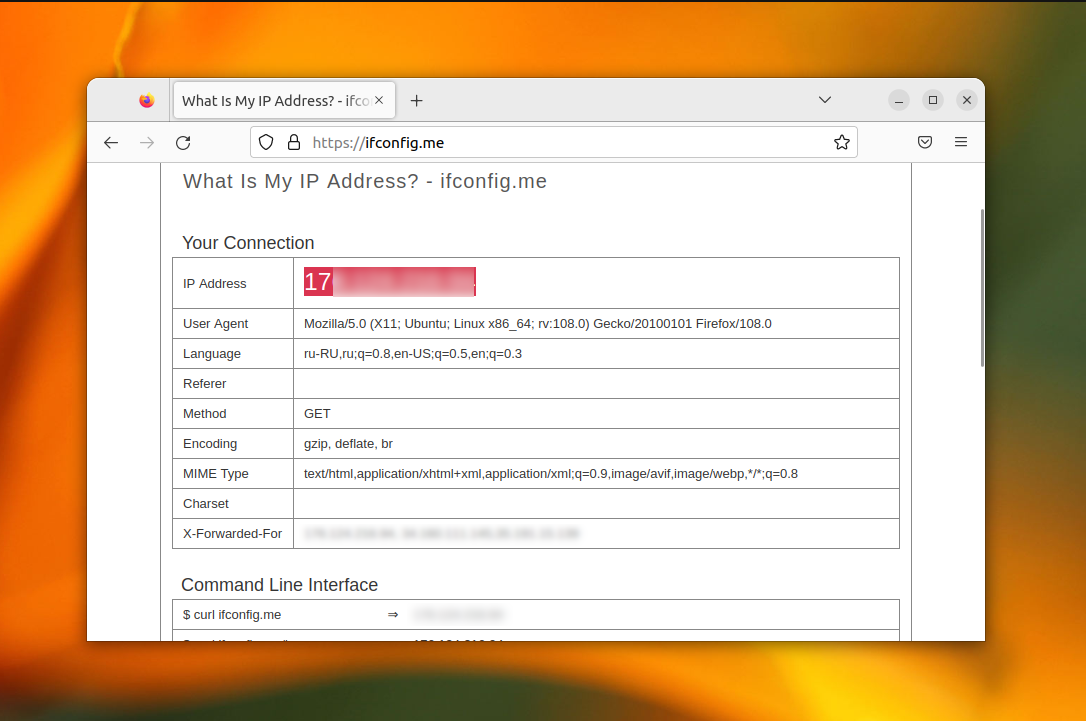Click the Firefox View icon
Image resolution: width=1086 pixels, height=721 pixels.
point(146,100)
